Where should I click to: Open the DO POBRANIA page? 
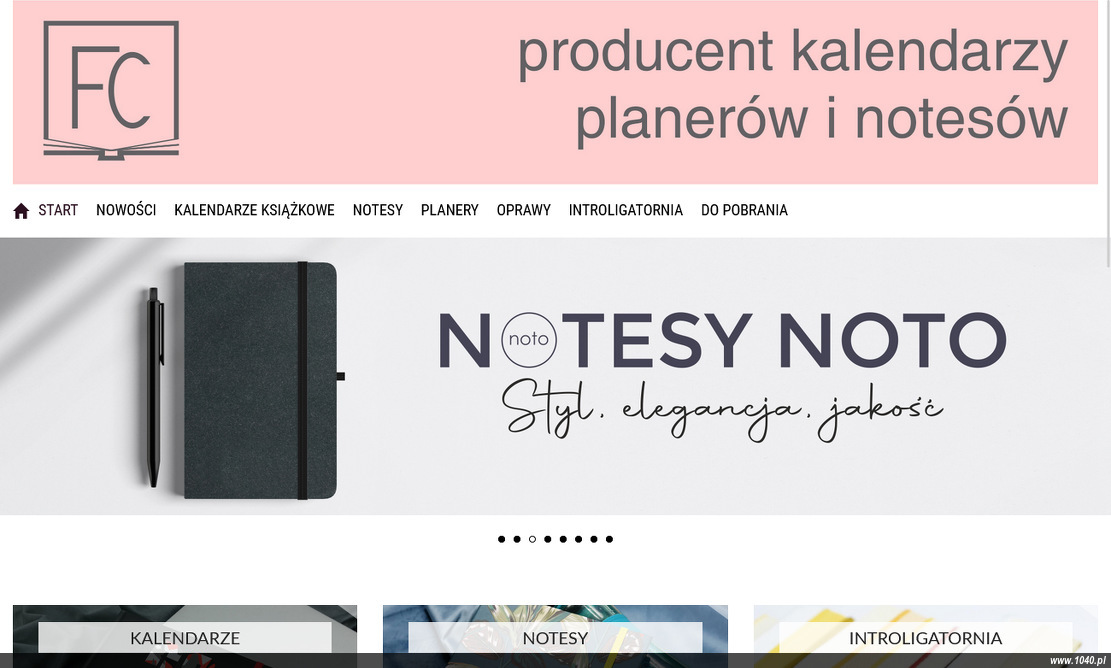pos(744,210)
